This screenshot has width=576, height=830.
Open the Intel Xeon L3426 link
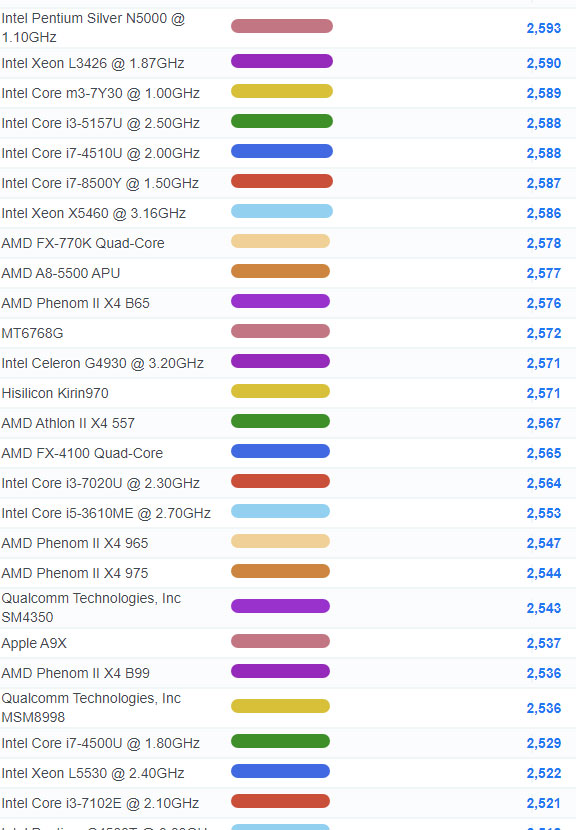[93, 64]
